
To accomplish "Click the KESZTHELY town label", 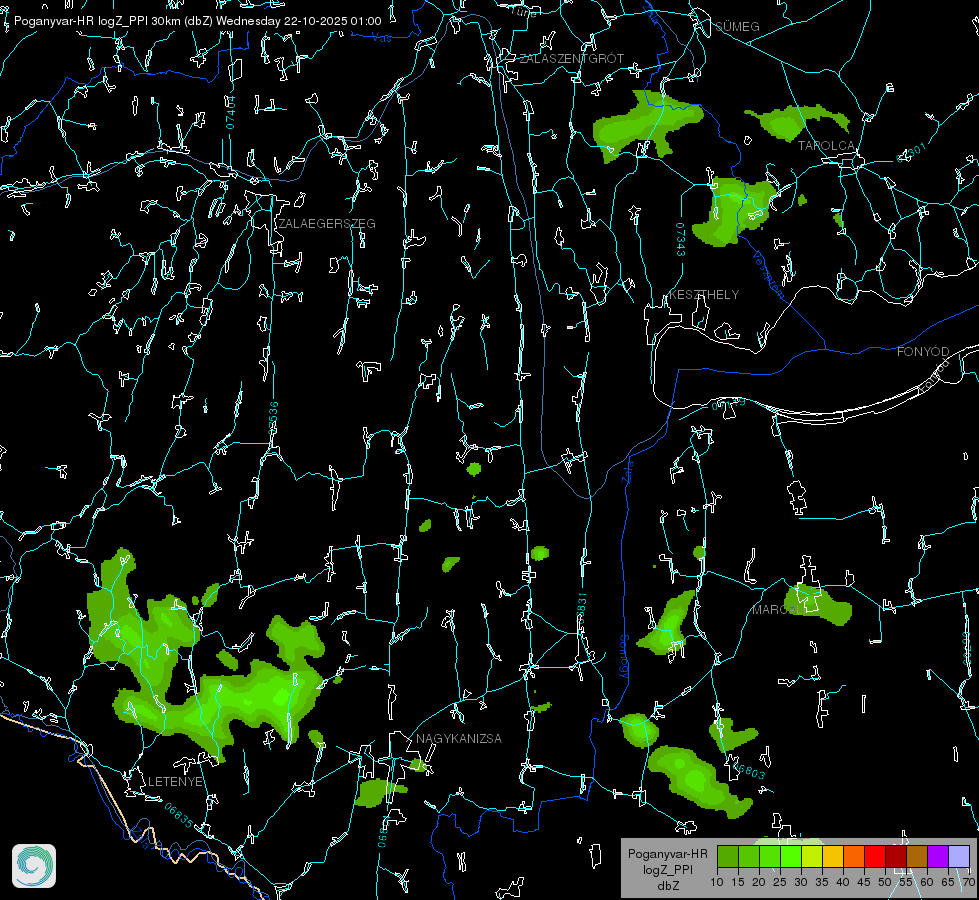I will (x=704, y=295).
